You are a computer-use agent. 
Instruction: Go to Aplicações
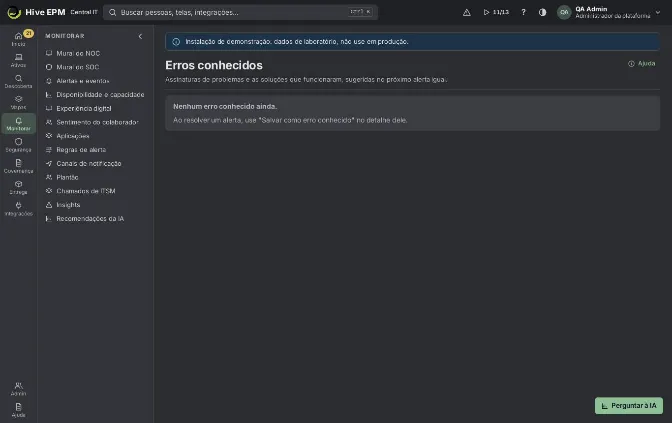[95, 136]
